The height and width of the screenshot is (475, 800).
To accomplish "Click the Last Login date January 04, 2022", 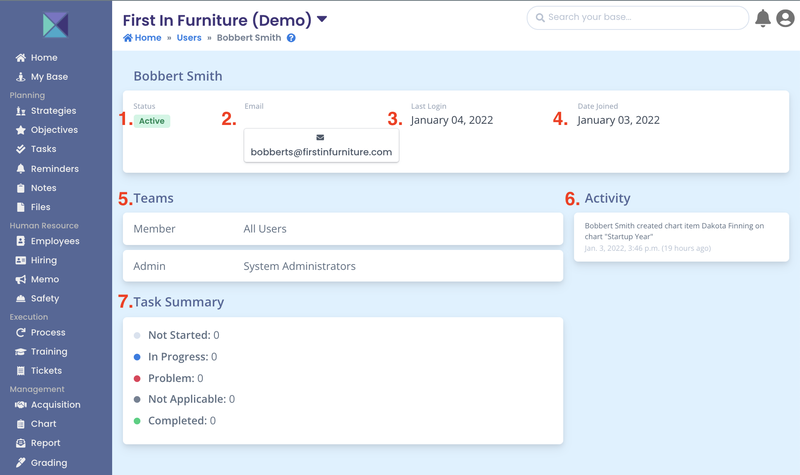I will tap(452, 120).
